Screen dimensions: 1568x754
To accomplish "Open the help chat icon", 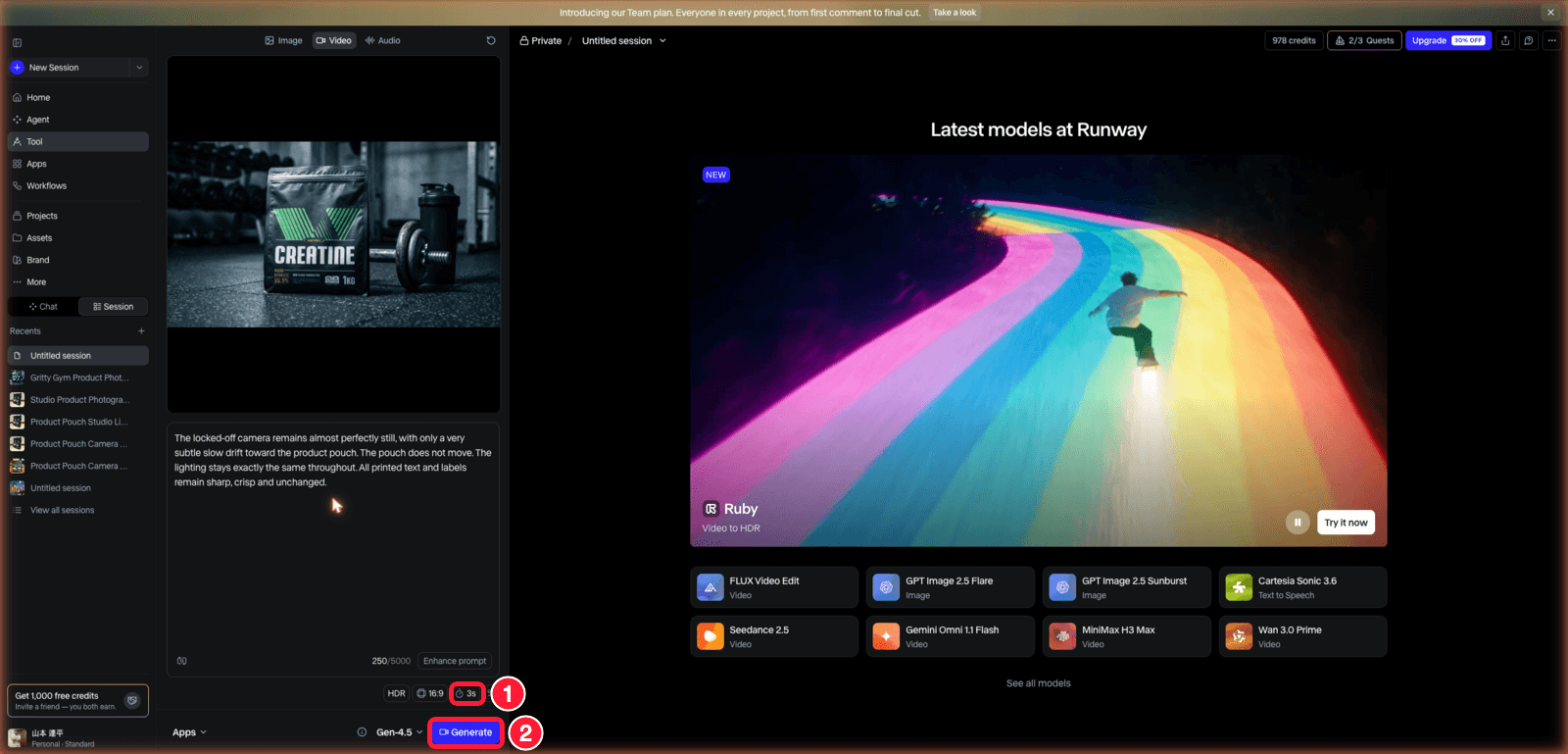I will 1528,40.
